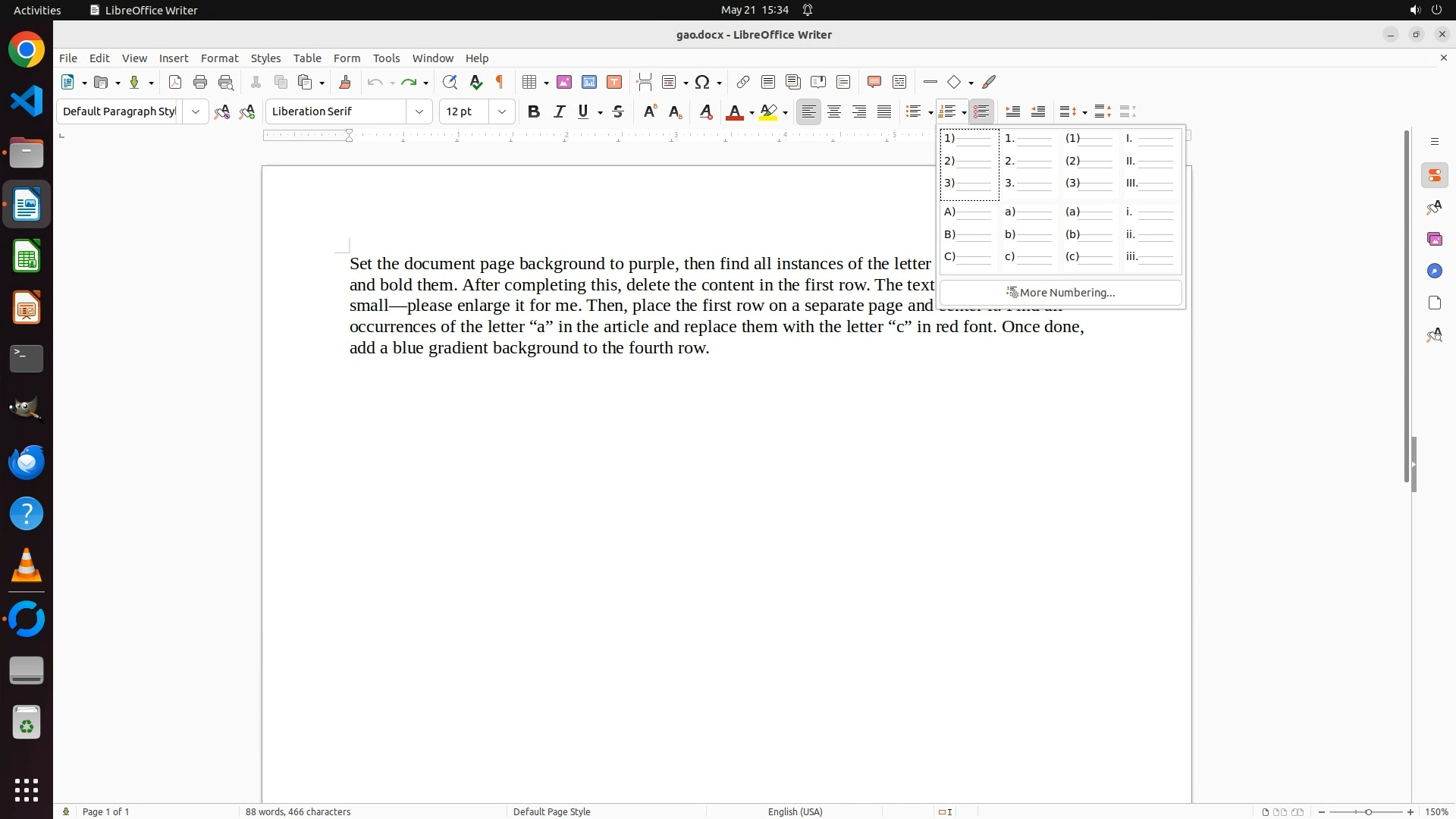
Task: Select the Roman numeral I. II. III. list style
Action: 1150,162
